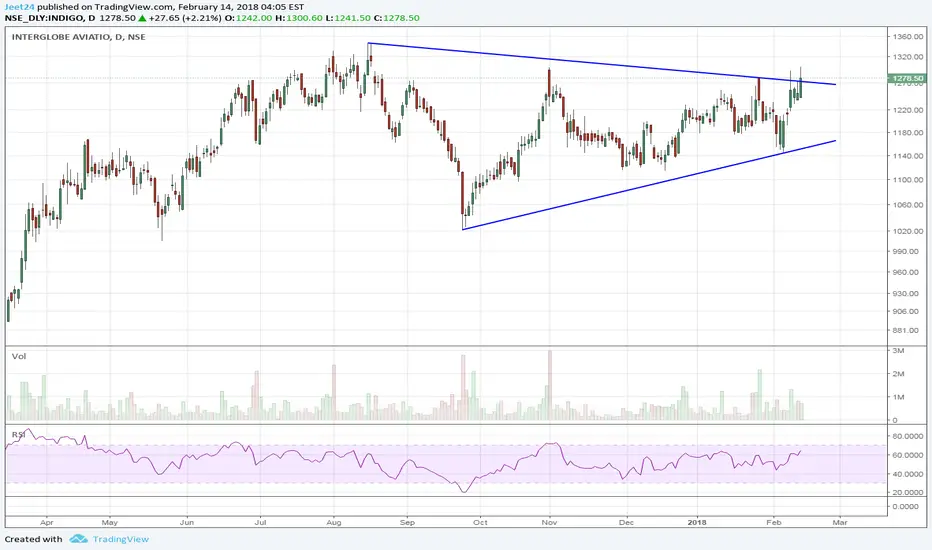This screenshot has width=932, height=550.
Task: Click the Nov label on time axis
Action: click(549, 523)
